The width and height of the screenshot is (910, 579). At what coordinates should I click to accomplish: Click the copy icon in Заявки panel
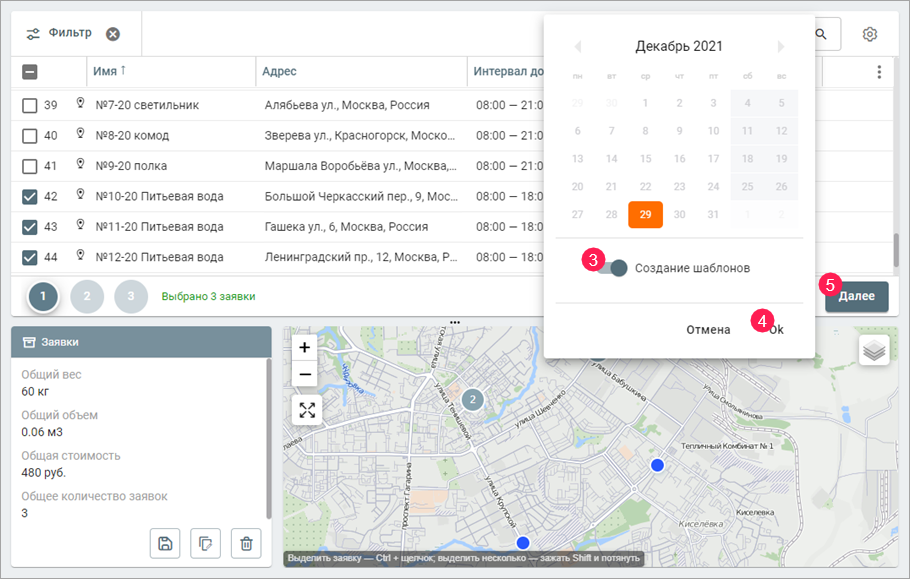(205, 543)
